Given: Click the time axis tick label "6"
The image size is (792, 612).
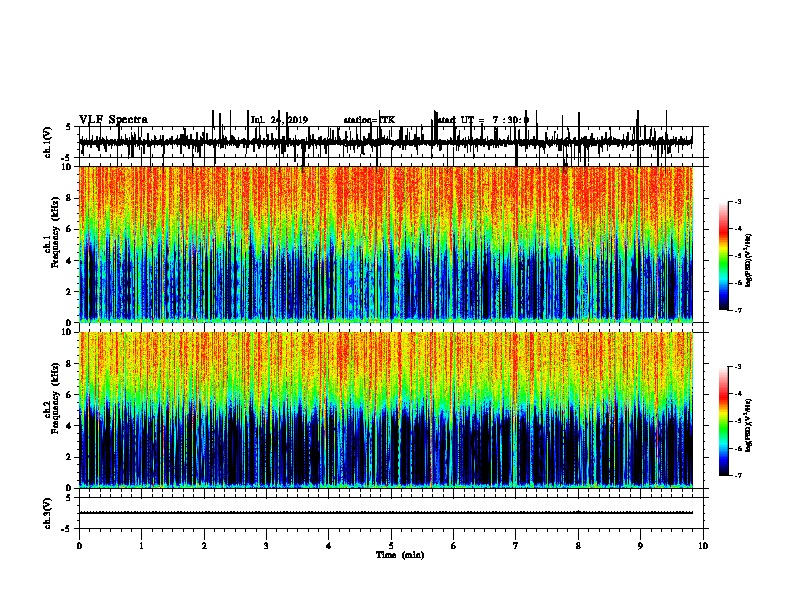Looking at the screenshot, I should click(454, 546).
